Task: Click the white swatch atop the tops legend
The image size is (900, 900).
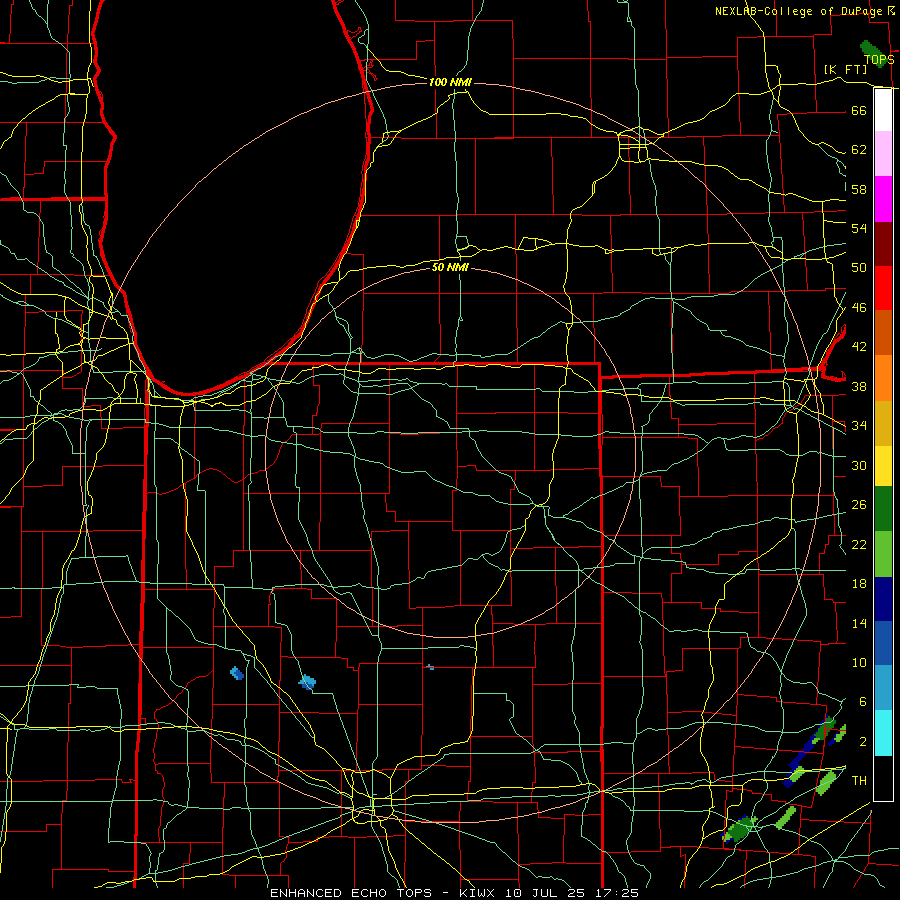Action: click(883, 110)
